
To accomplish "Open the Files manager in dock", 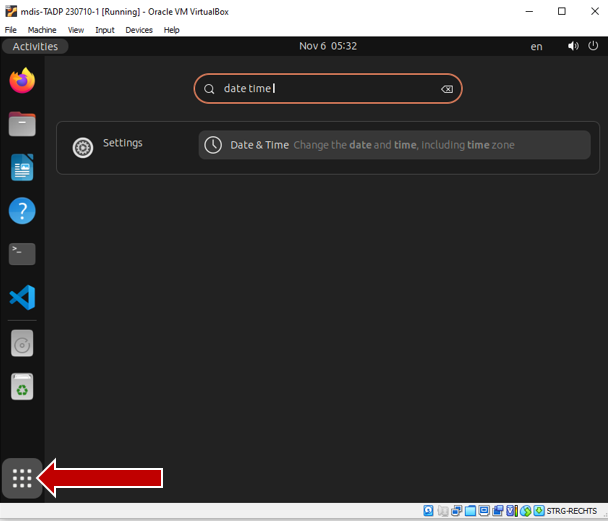I will [22, 124].
